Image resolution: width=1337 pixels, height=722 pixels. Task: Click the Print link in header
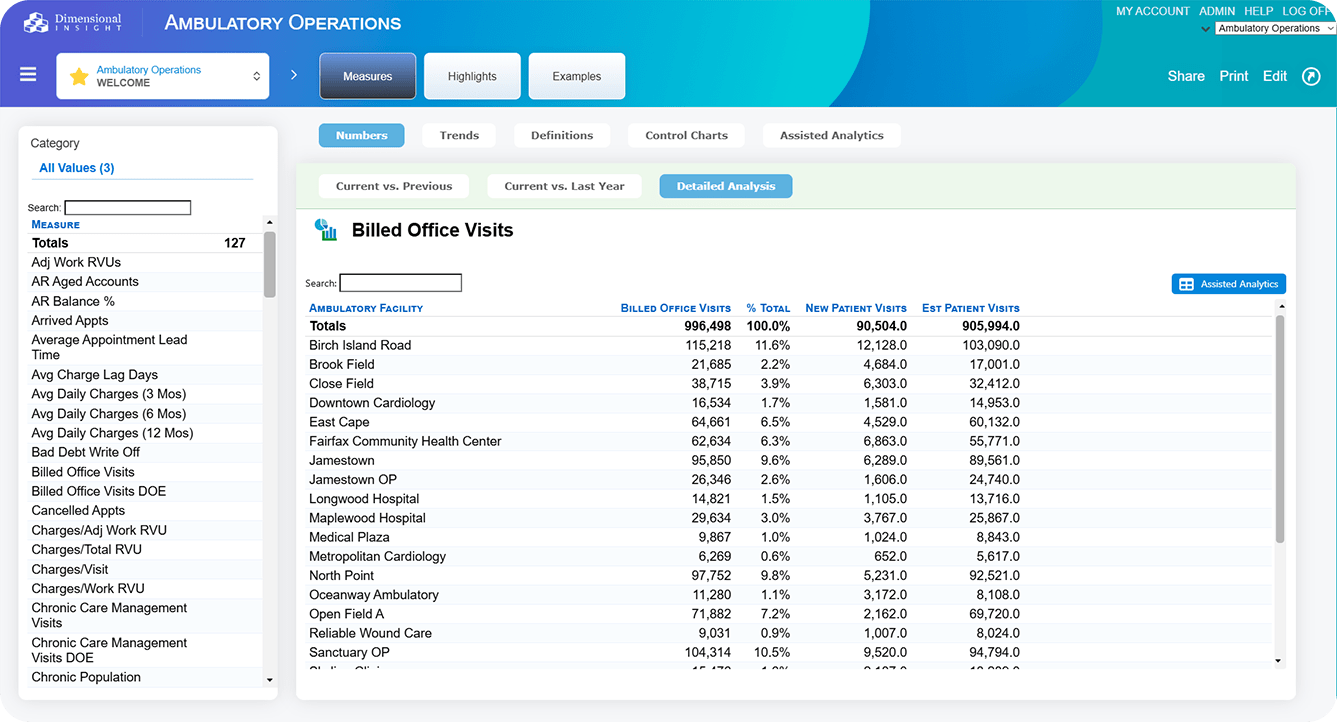pos(1233,76)
